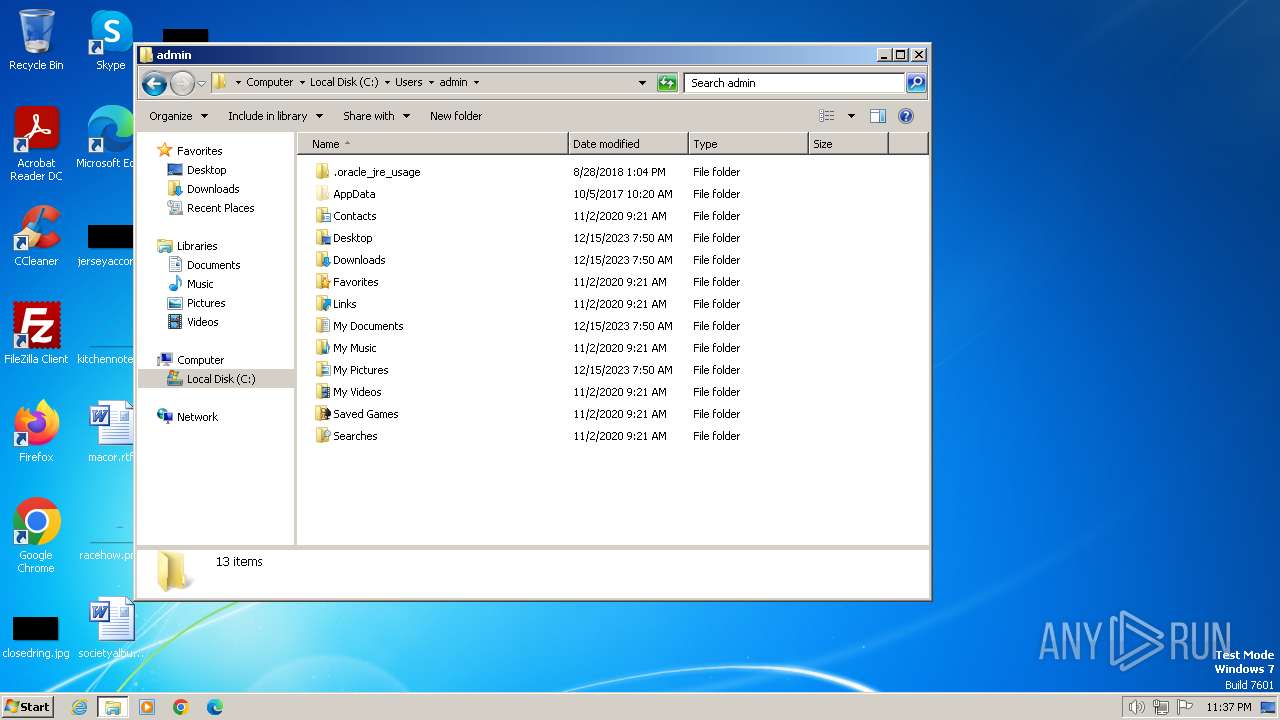
Task: Click the Help question mark icon
Action: click(906, 116)
